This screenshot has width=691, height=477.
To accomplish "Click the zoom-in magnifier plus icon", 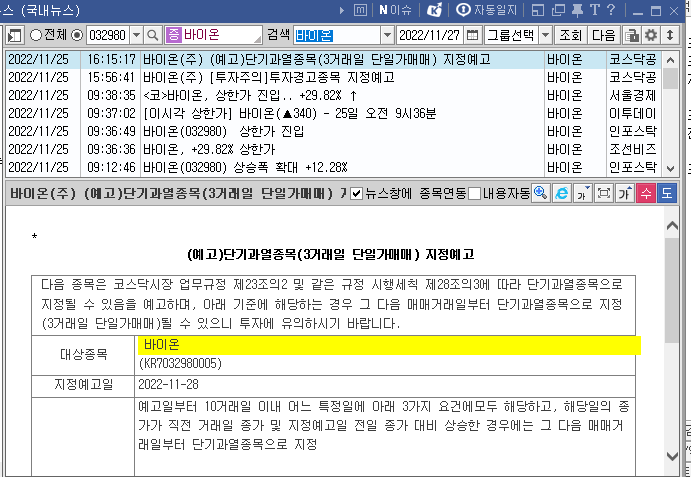I will pyautogui.click(x=541, y=193).
